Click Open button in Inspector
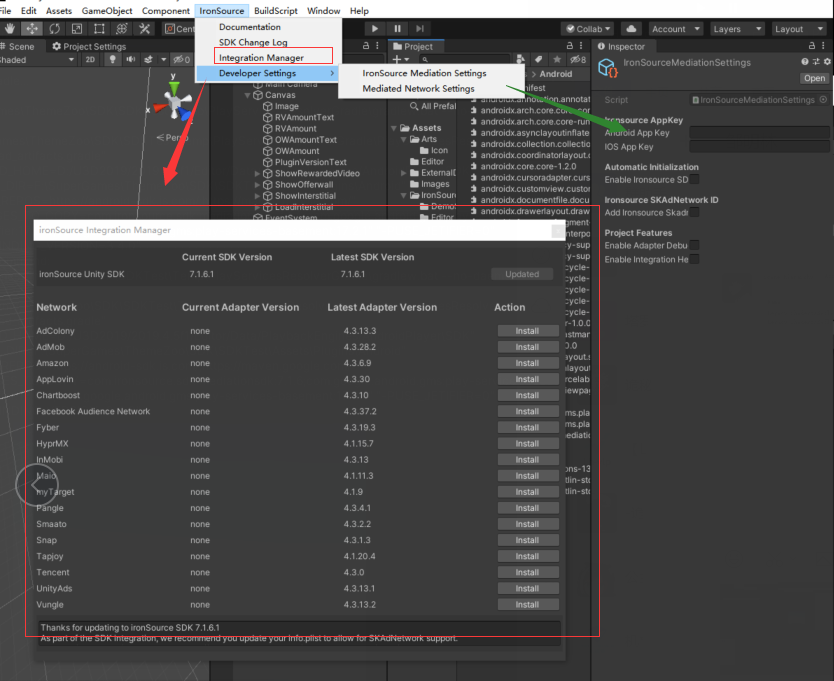The image size is (834, 681). pyautogui.click(x=814, y=78)
